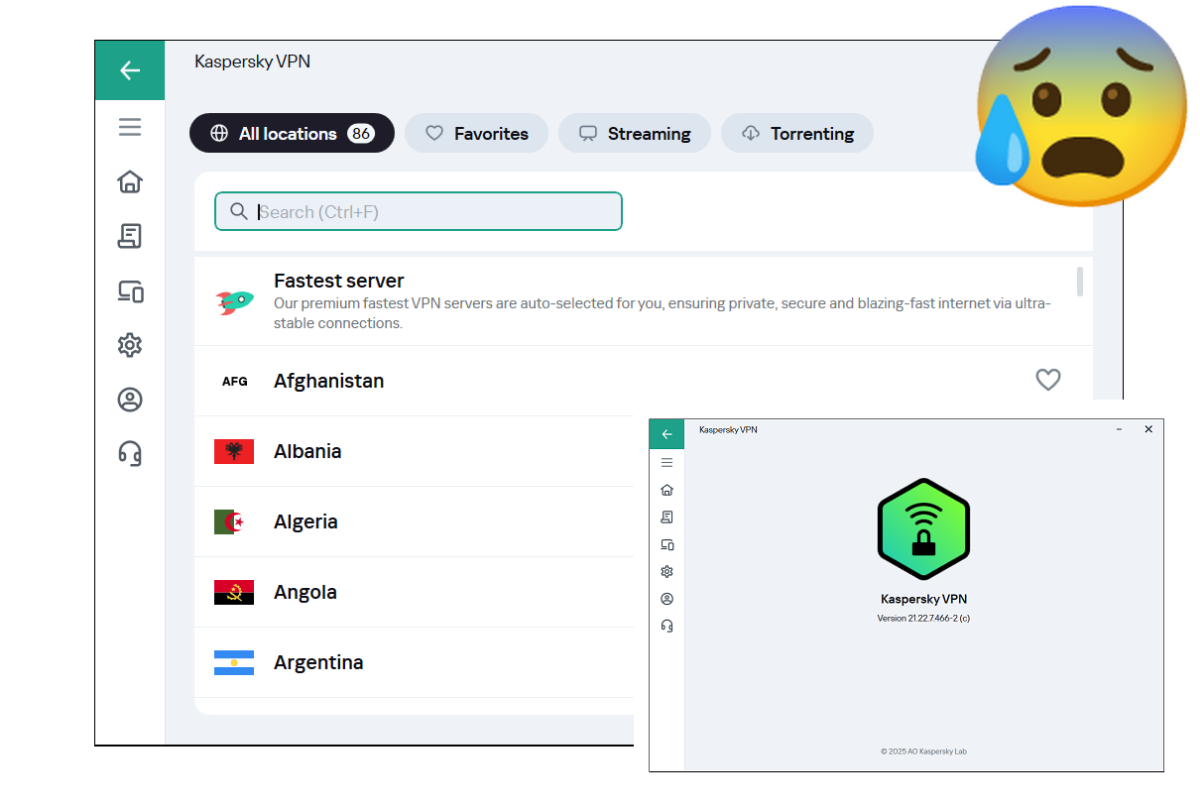Click the Argentina flag icon
Screen dimensions: 1200x803
click(234, 662)
